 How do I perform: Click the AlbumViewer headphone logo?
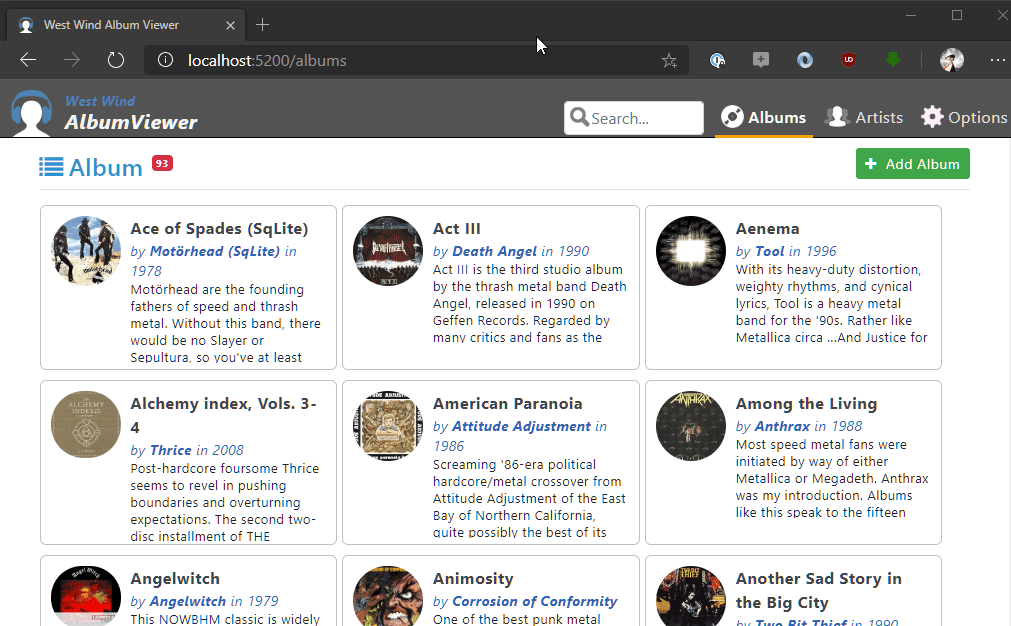click(31, 113)
